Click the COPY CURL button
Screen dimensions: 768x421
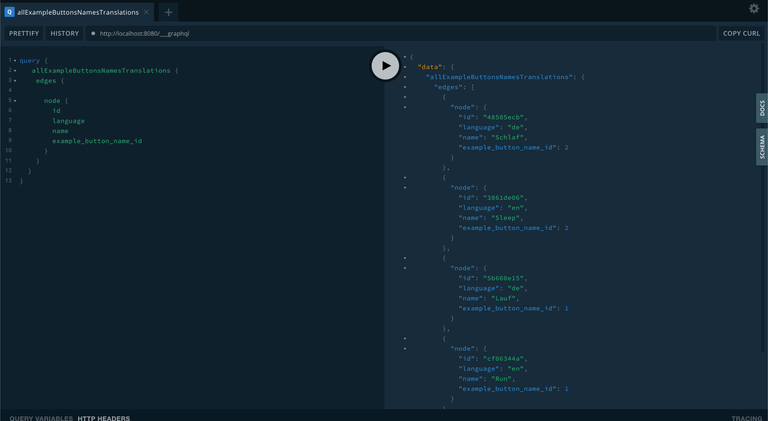(741, 33)
